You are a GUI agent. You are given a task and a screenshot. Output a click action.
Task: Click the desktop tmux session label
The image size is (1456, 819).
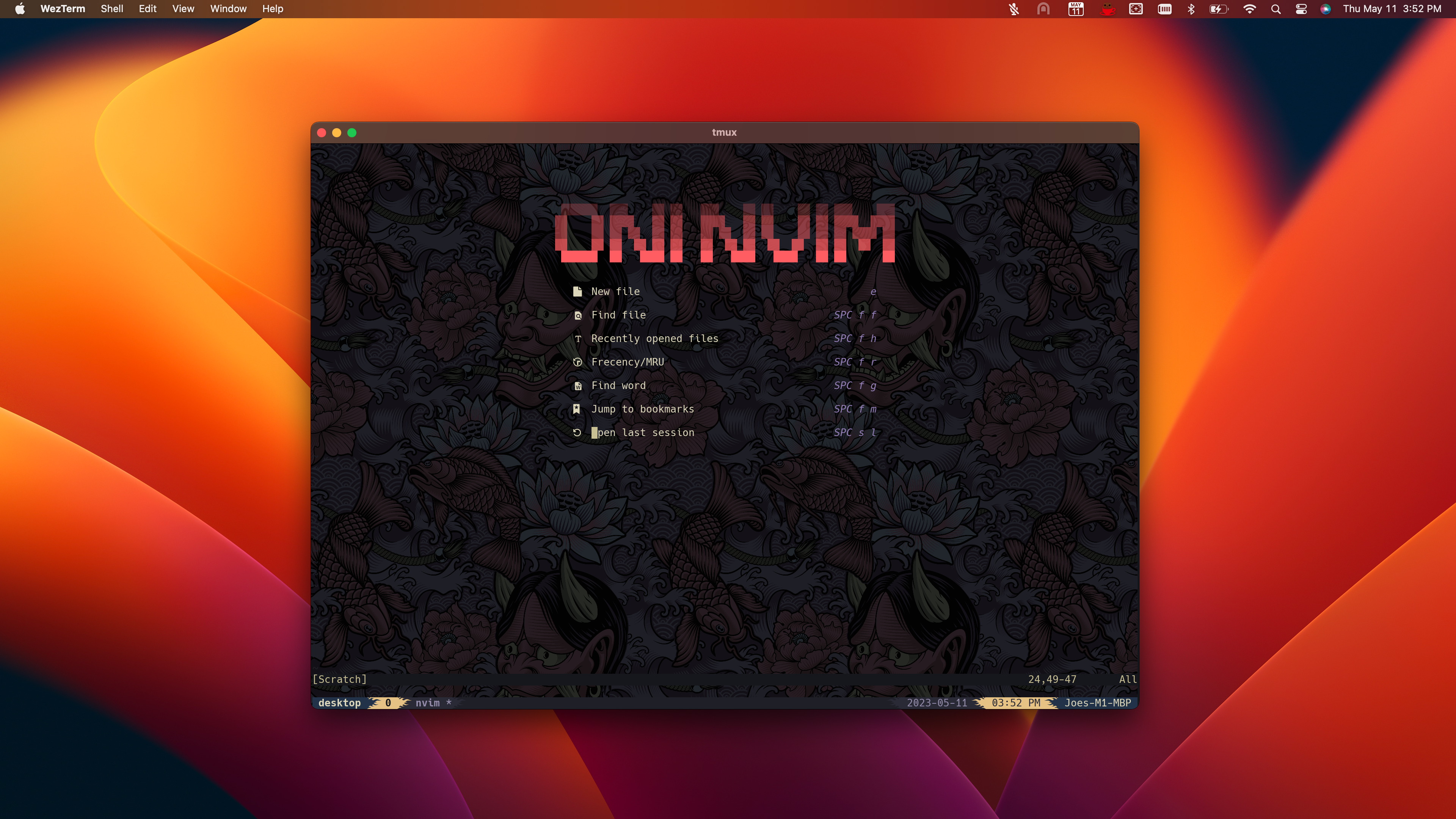click(339, 703)
